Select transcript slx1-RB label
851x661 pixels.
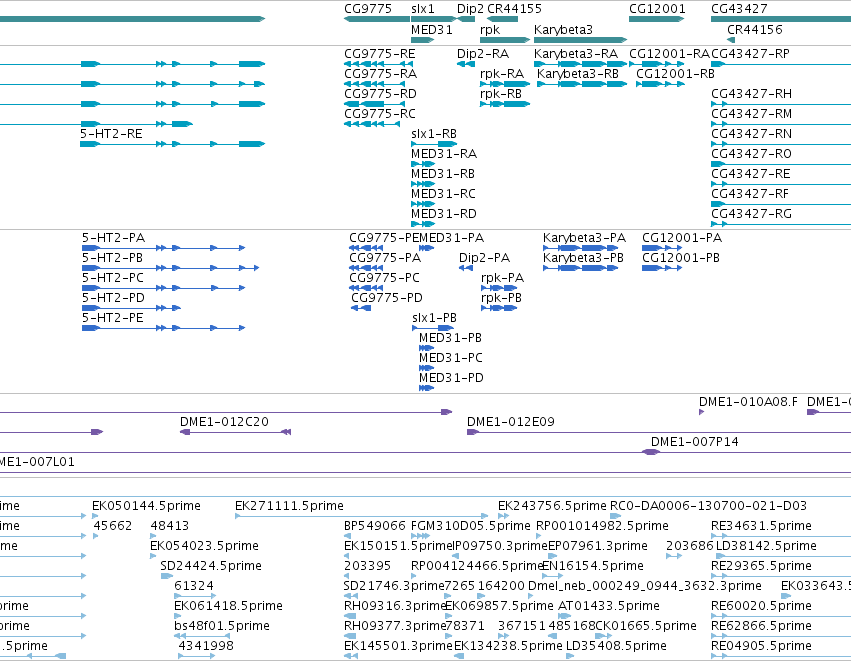click(x=434, y=134)
